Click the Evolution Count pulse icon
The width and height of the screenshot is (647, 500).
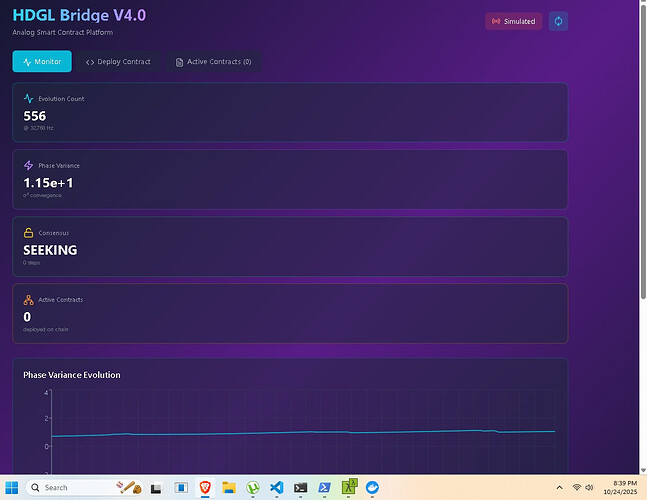[x=29, y=99]
